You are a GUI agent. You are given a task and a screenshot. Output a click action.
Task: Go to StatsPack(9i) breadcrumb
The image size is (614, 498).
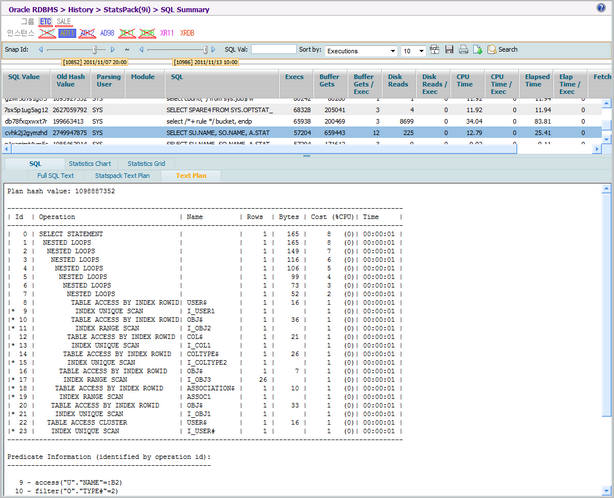click(x=126, y=10)
